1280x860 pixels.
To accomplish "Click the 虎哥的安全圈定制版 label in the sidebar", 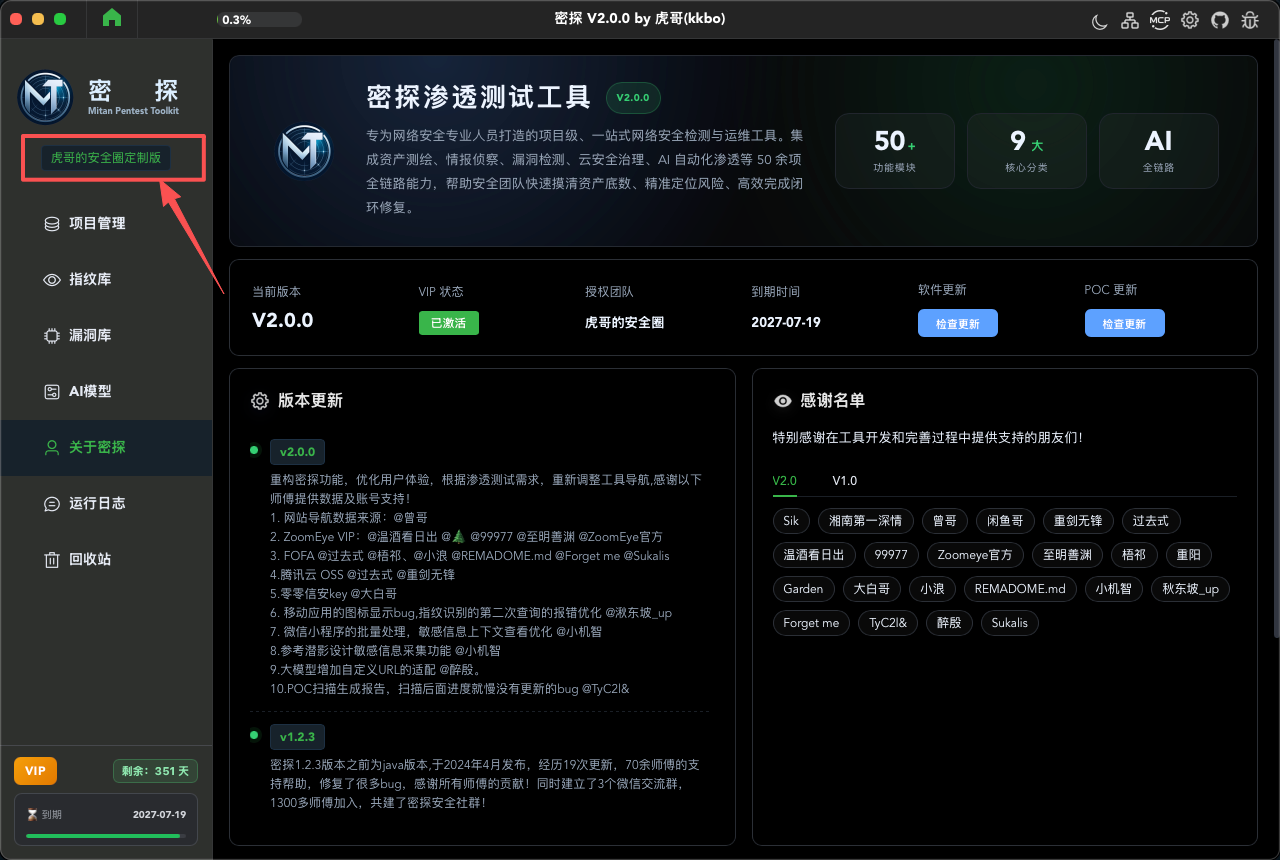I will coord(106,158).
